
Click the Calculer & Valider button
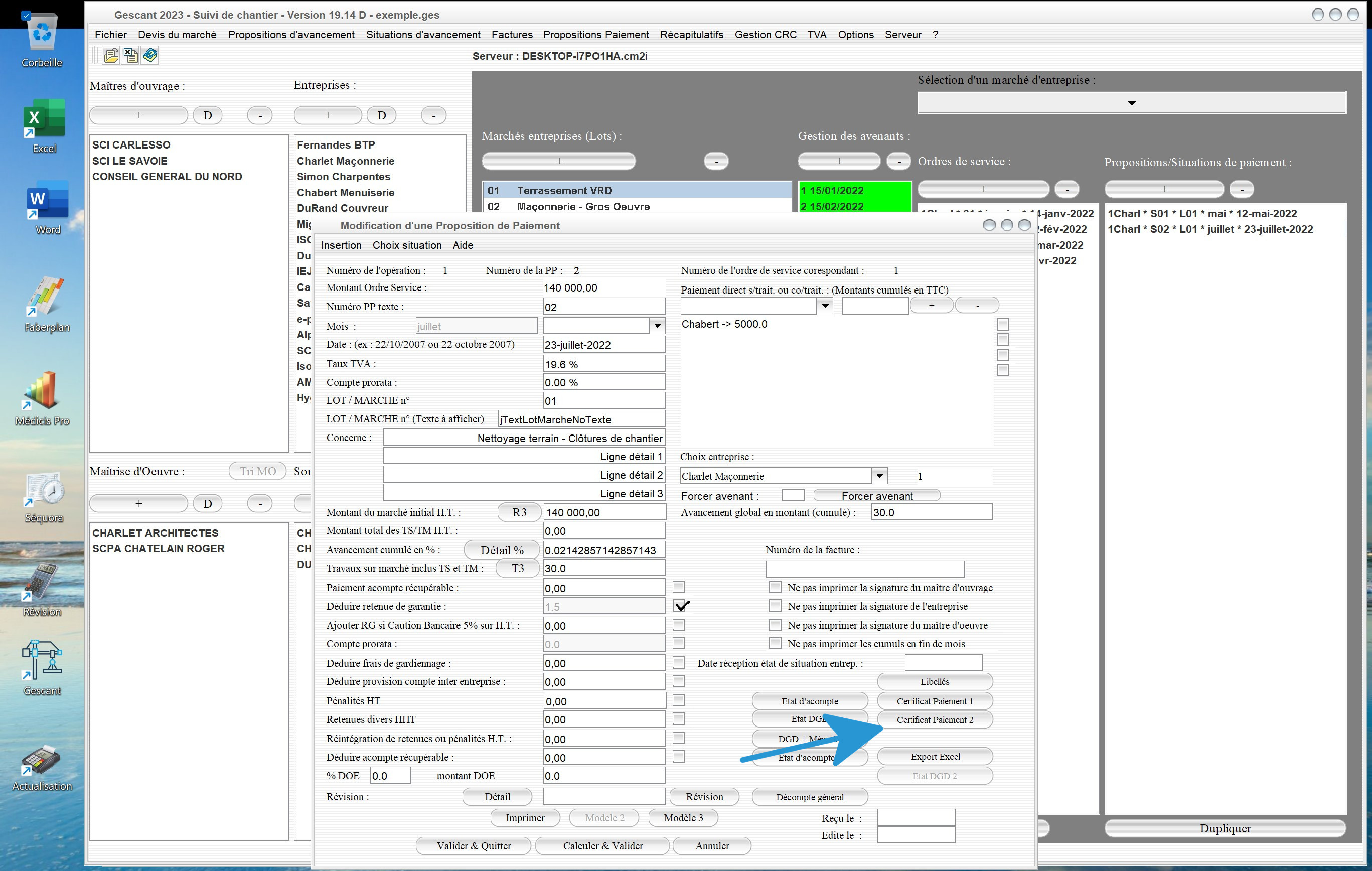603,846
